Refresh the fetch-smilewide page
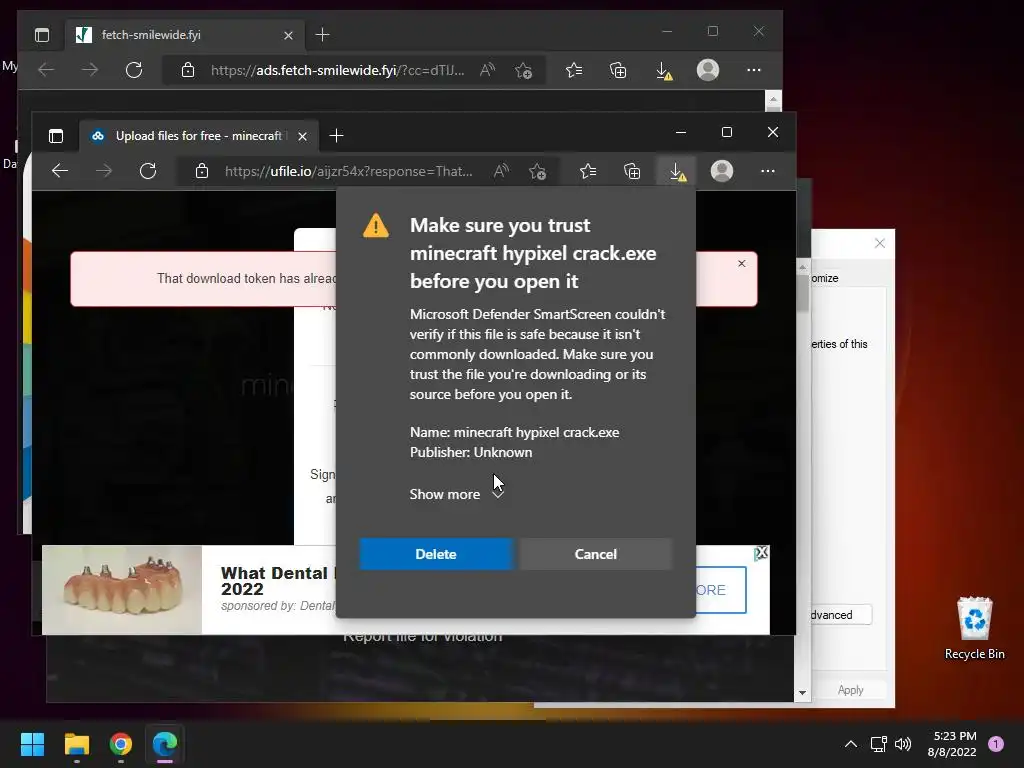Image resolution: width=1024 pixels, height=768 pixels. pos(134,70)
